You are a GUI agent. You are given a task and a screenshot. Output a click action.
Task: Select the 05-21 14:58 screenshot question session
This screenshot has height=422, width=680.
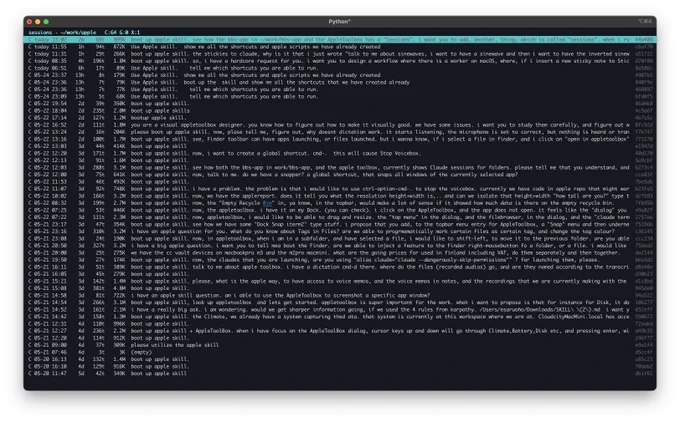(x=340, y=295)
